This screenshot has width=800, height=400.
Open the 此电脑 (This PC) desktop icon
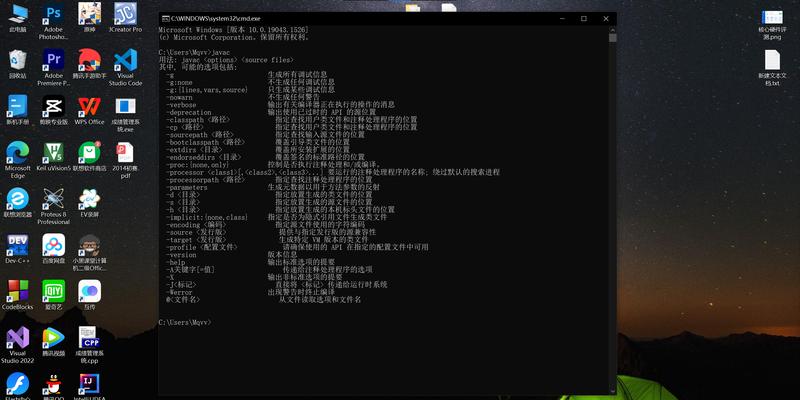point(17,18)
